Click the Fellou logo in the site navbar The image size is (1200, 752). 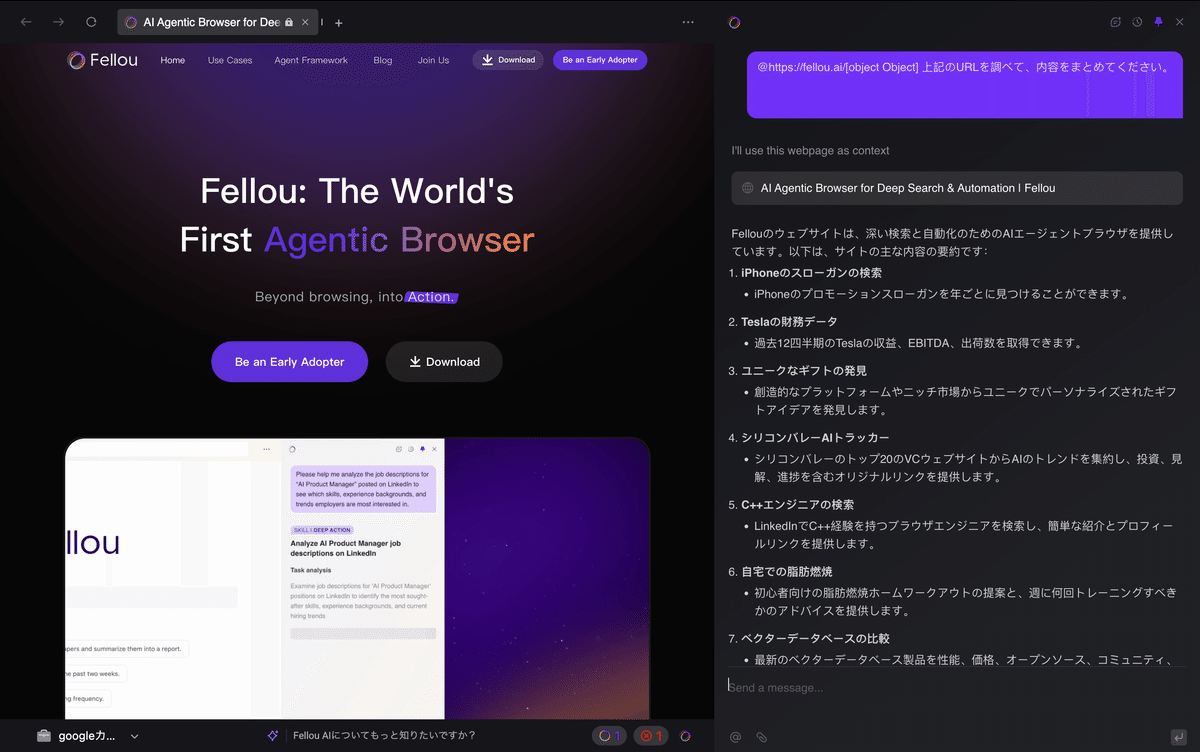coord(101,60)
